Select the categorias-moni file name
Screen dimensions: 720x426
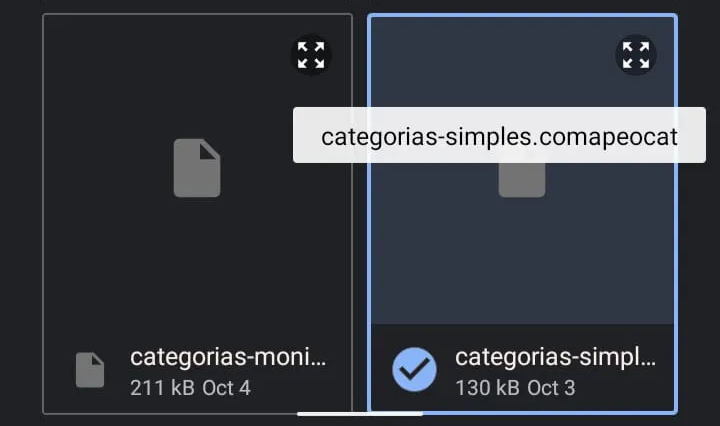(228, 357)
